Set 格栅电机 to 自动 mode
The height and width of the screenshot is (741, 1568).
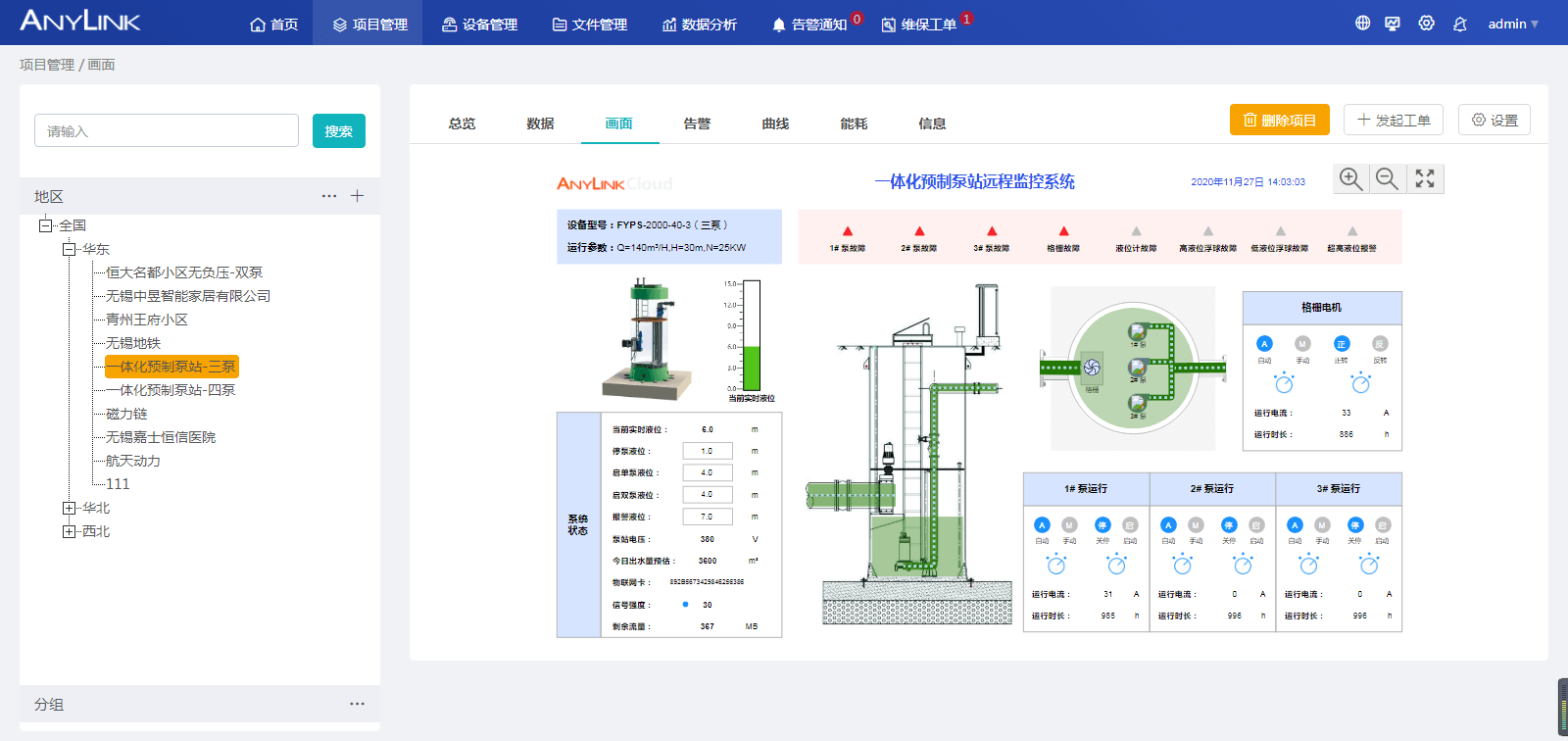click(x=1264, y=344)
